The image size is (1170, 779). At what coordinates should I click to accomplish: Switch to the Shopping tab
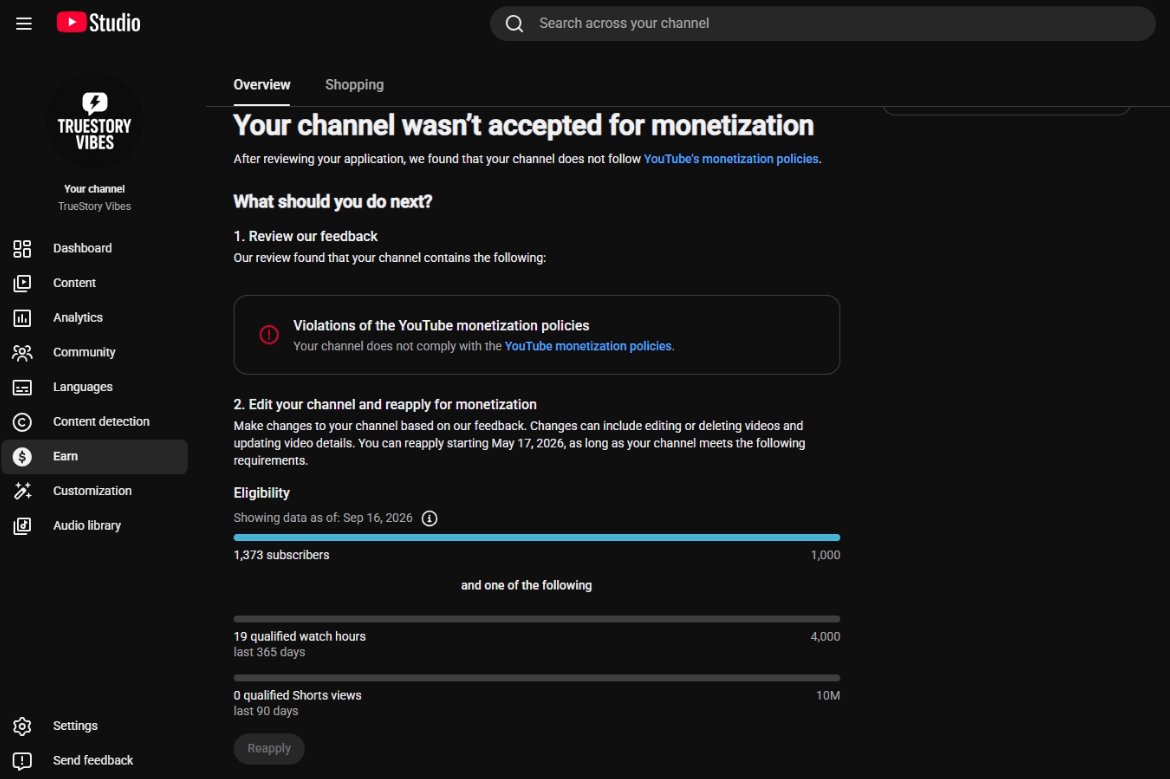354,85
